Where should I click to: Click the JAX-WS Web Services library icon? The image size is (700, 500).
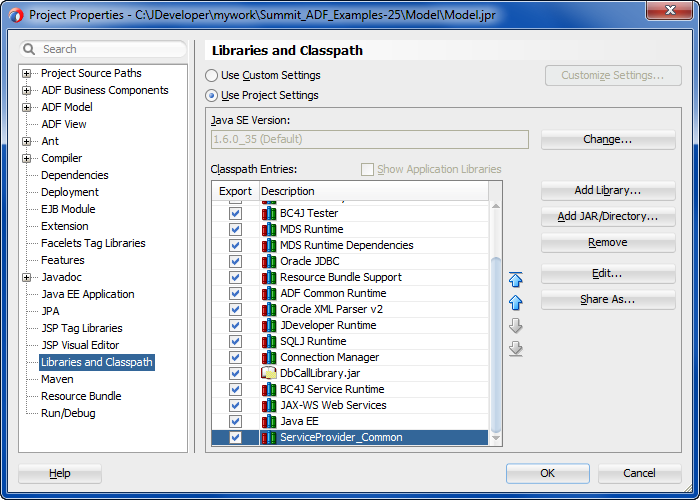[269, 405]
